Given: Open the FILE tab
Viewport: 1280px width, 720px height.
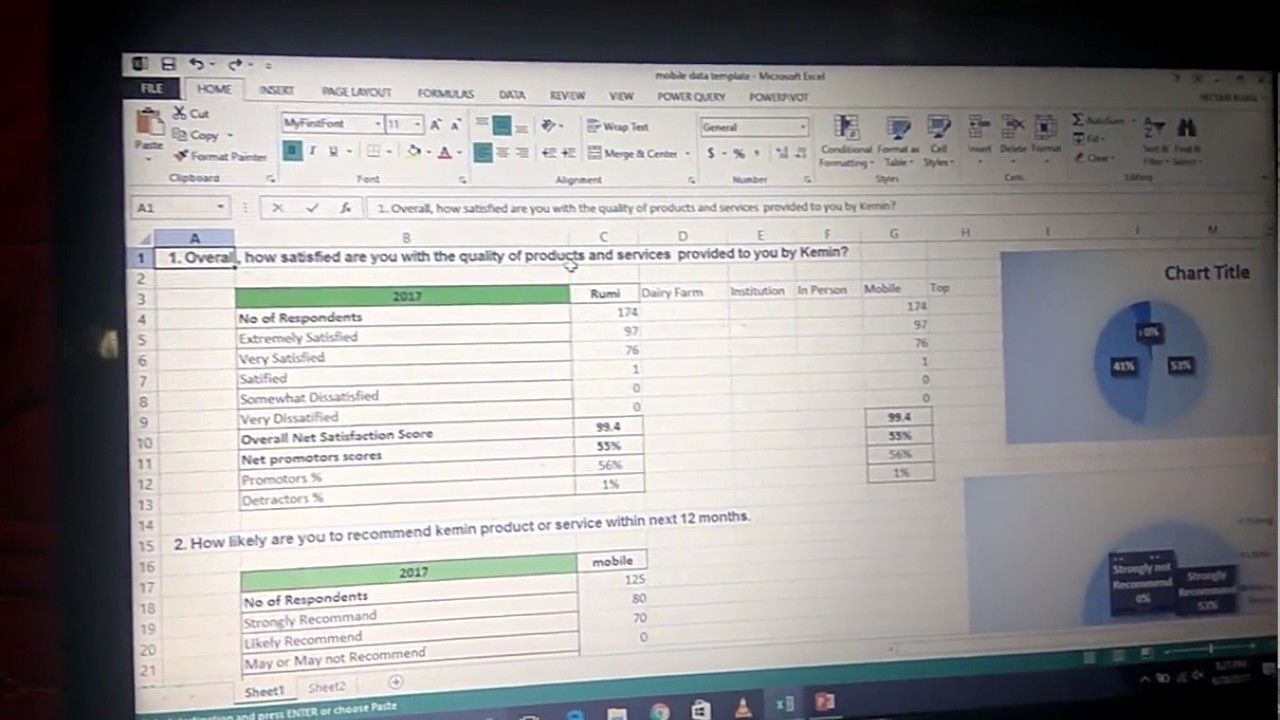Looking at the screenshot, I should (152, 88).
